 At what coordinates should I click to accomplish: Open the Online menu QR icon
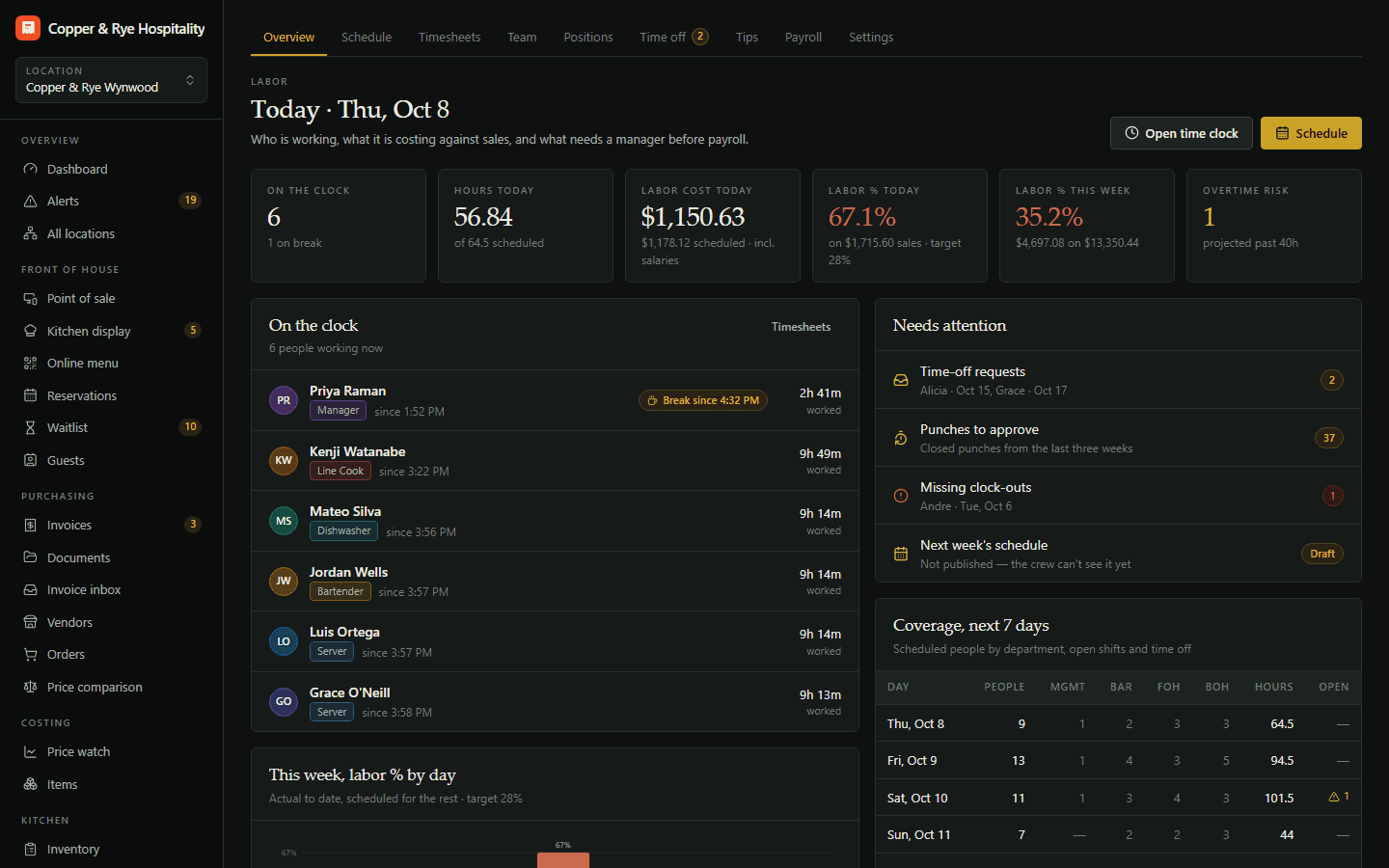[x=30, y=363]
